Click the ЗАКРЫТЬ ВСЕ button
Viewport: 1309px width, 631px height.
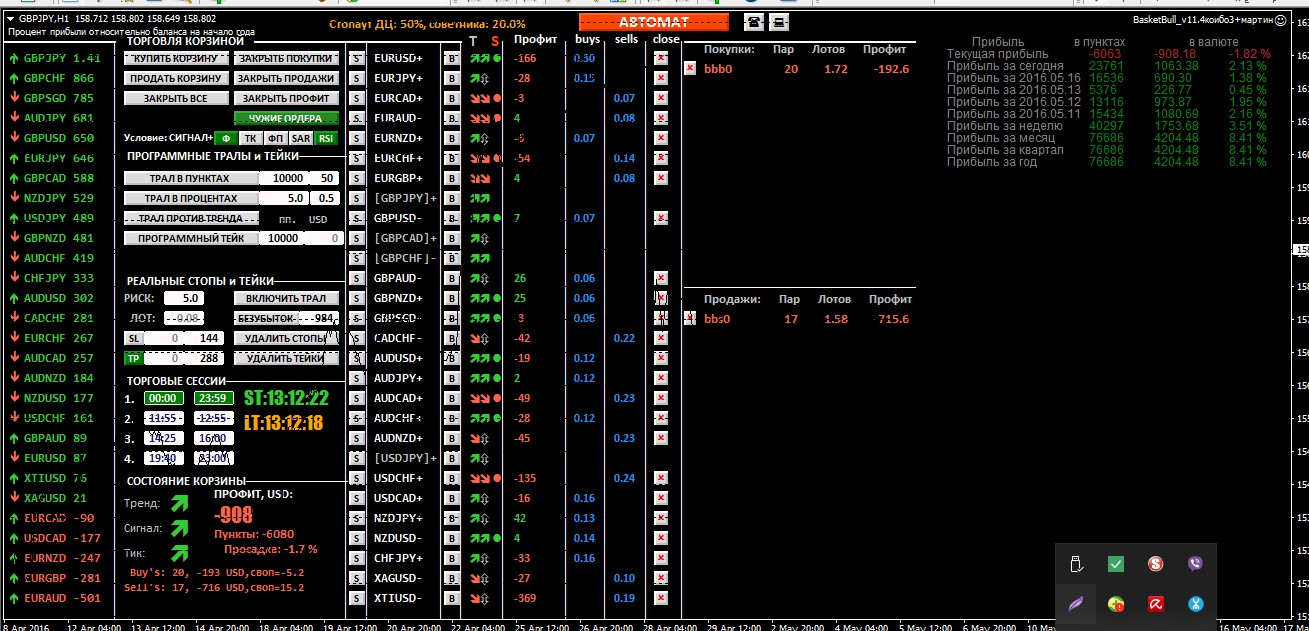(x=176, y=99)
